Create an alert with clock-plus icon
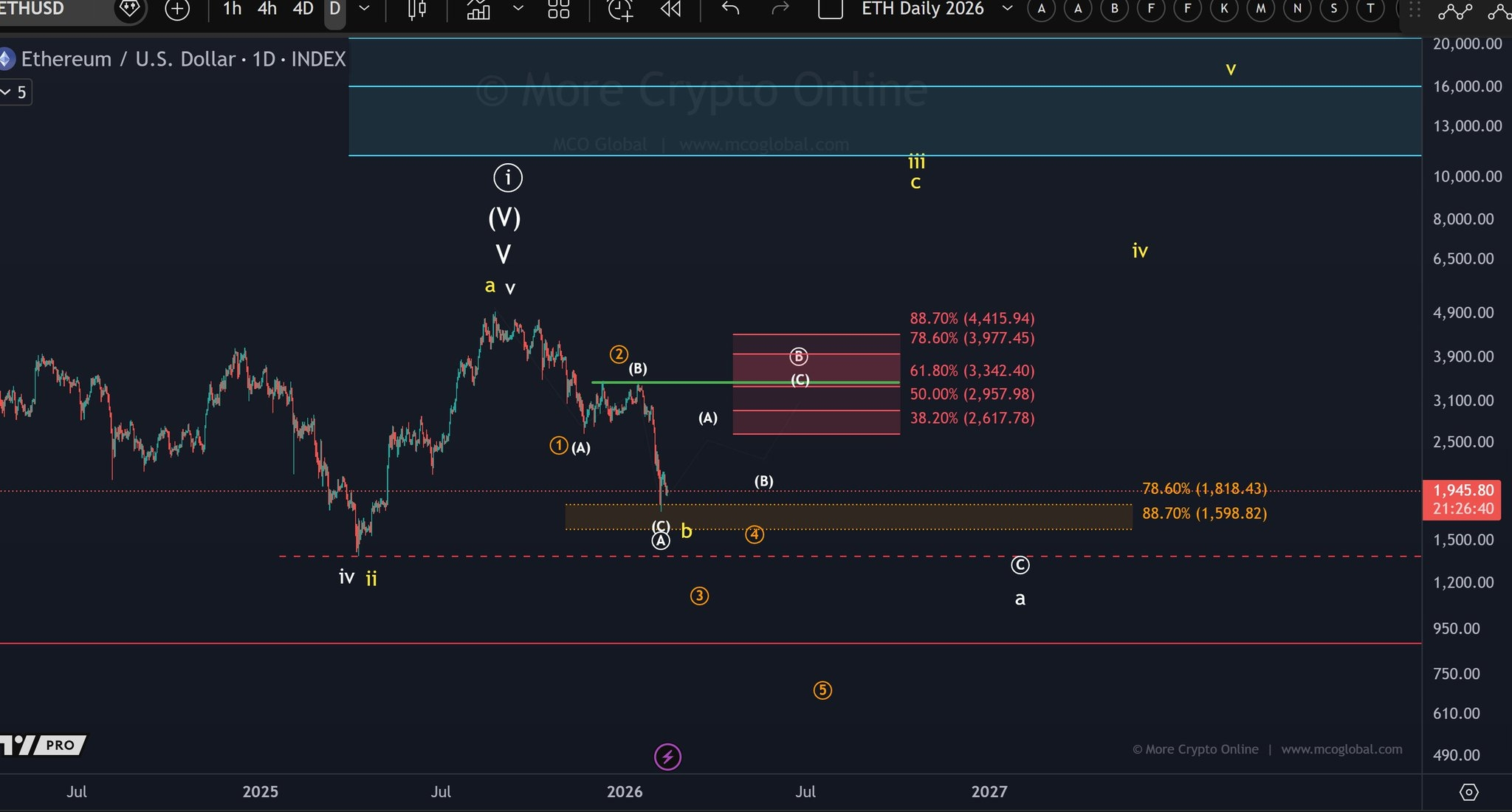Screen dimensions: 1512x812 tap(620, 10)
